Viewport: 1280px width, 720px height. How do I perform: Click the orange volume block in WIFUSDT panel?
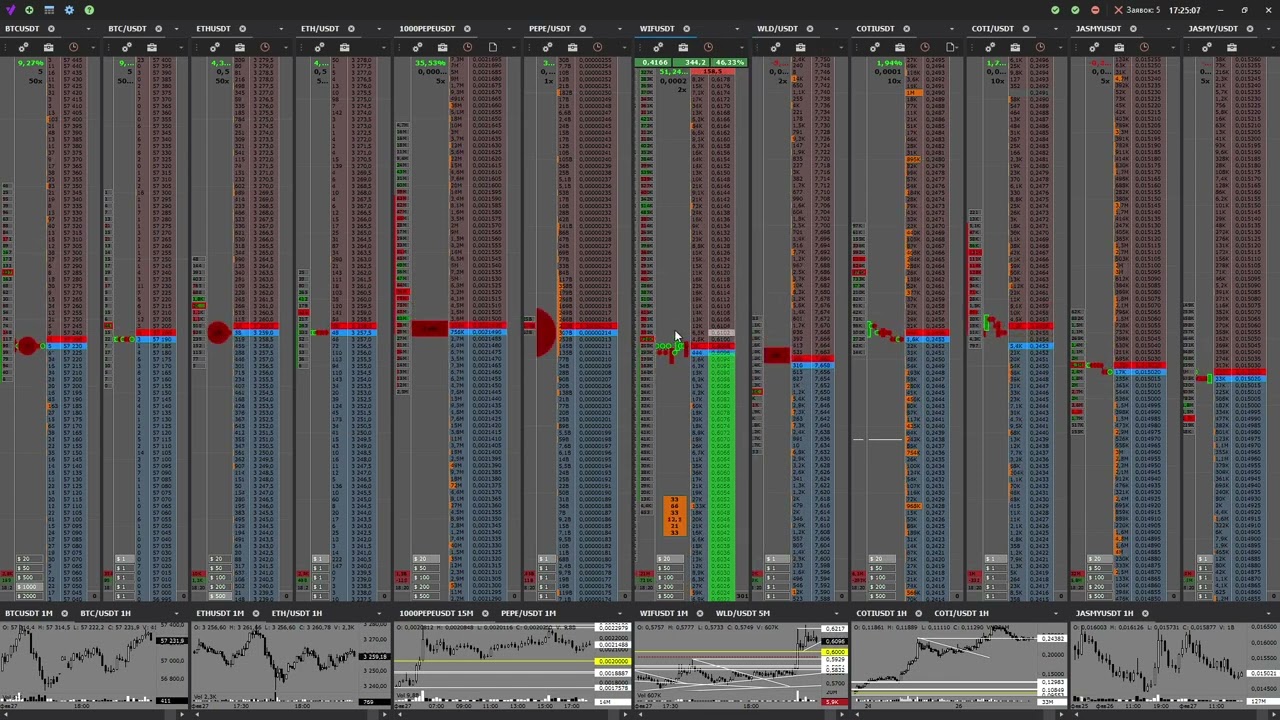pyautogui.click(x=674, y=515)
